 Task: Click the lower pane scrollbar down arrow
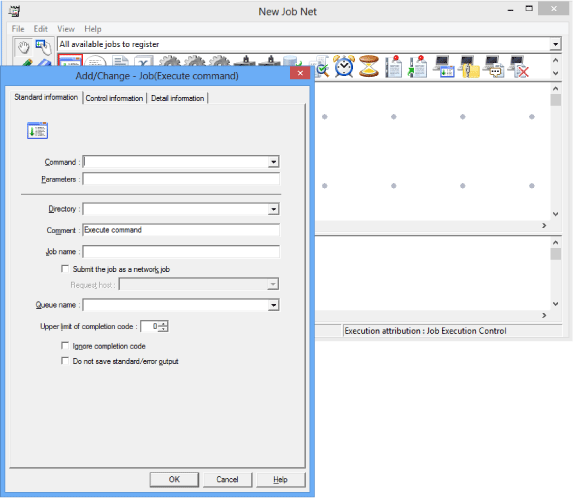pyautogui.click(x=555, y=304)
